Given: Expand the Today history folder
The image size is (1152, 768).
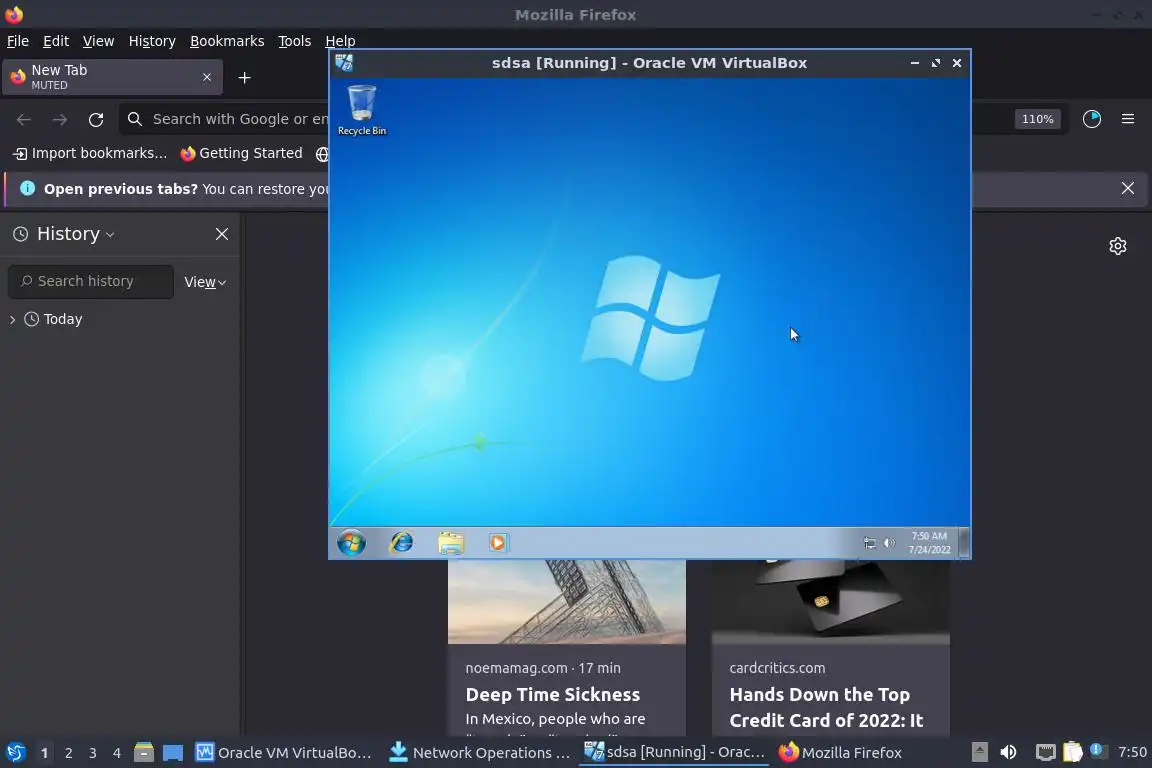Looking at the screenshot, I should coord(12,319).
